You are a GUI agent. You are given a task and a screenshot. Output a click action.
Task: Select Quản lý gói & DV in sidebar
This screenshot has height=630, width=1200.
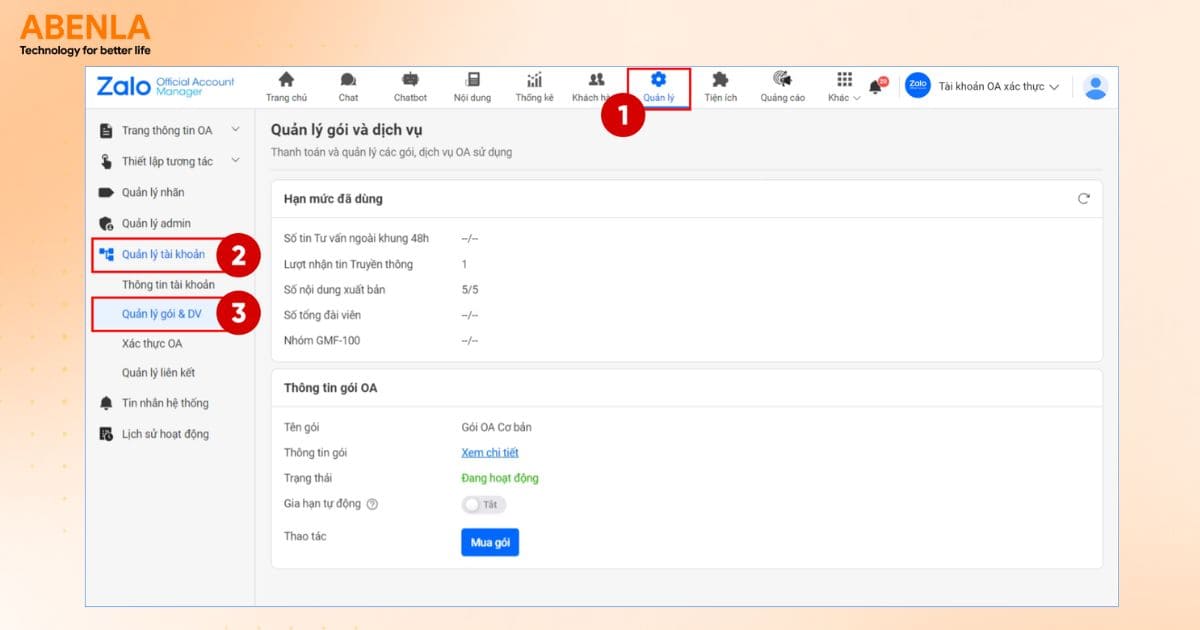(162, 314)
